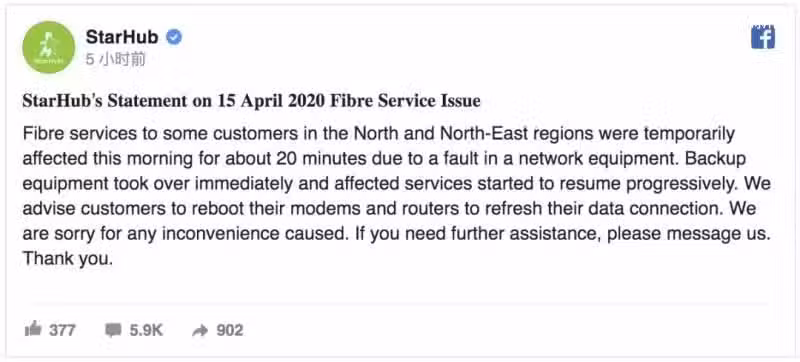
Task: Click the Facebook logo icon
Action: [763, 37]
